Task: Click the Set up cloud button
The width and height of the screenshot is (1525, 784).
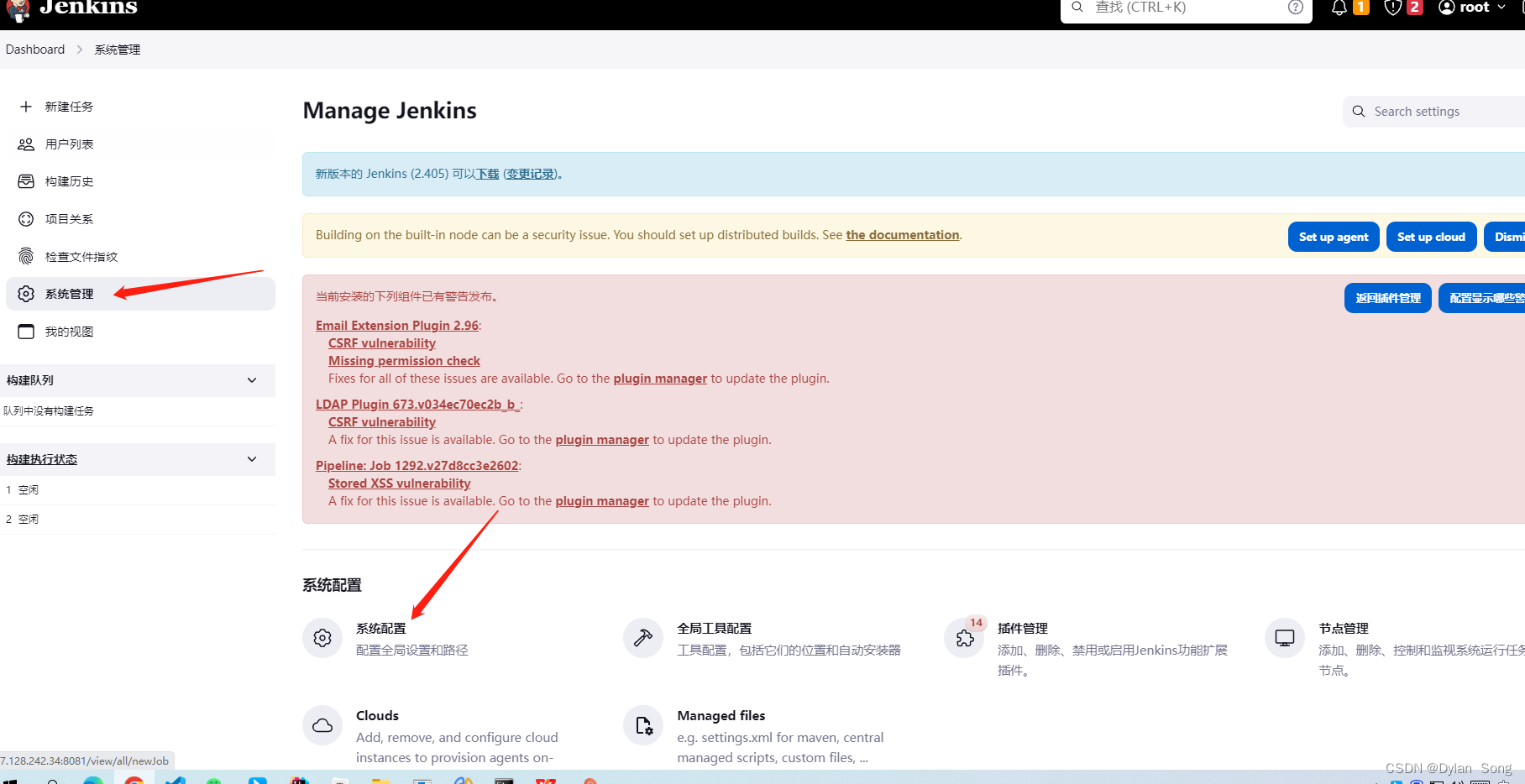Action: point(1431,237)
